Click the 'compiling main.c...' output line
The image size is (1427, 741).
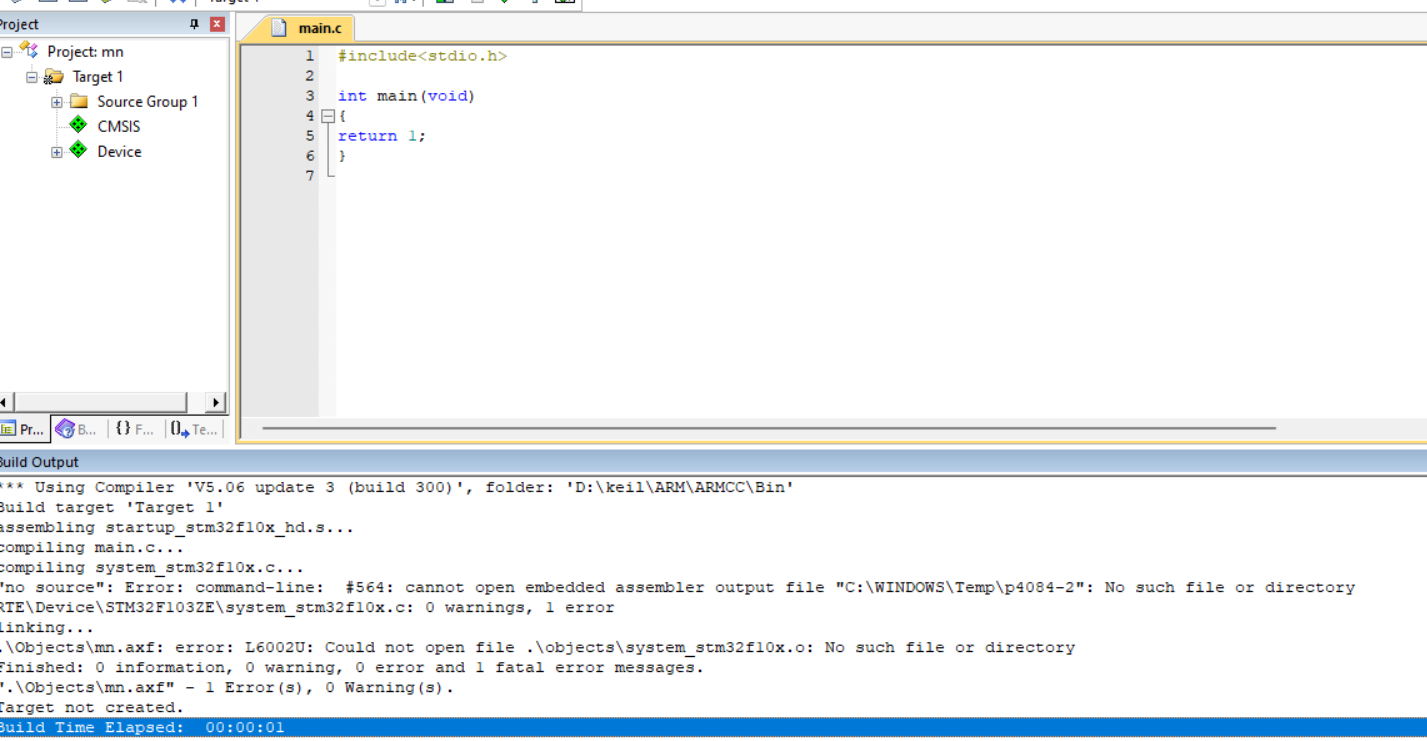pyautogui.click(x=92, y=548)
